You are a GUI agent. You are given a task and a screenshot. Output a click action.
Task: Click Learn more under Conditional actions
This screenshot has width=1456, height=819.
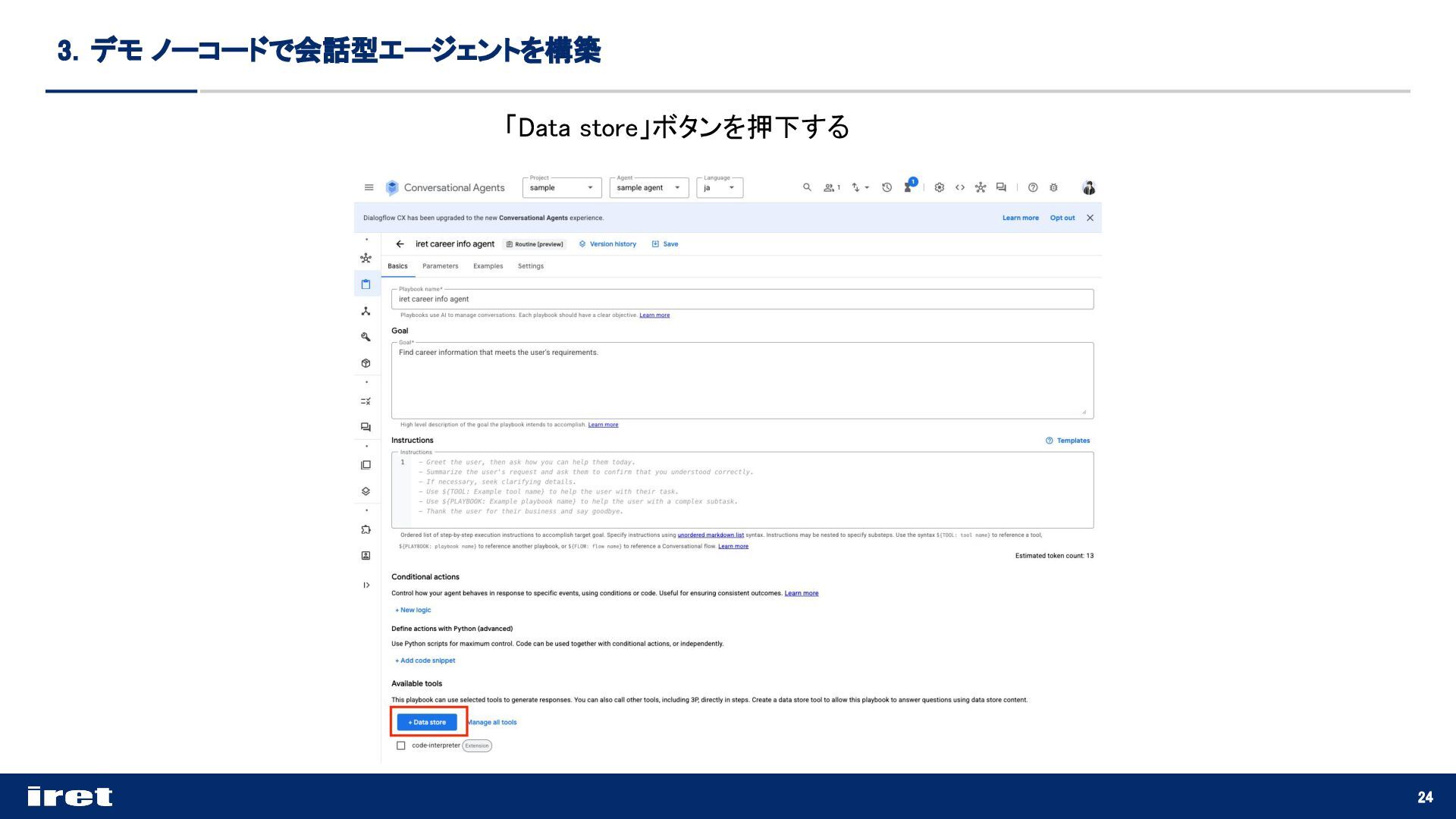(802, 594)
